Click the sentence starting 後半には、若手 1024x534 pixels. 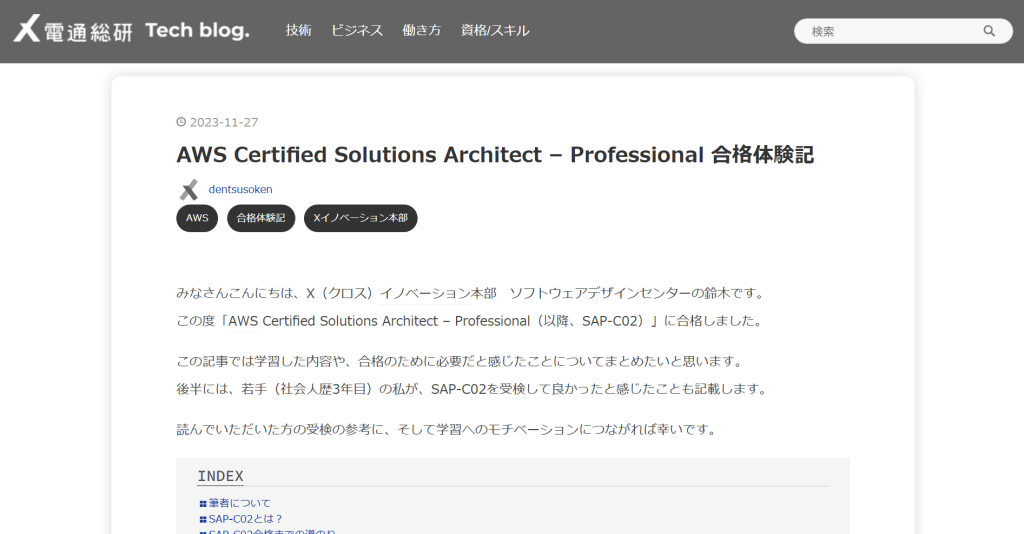[473, 389]
